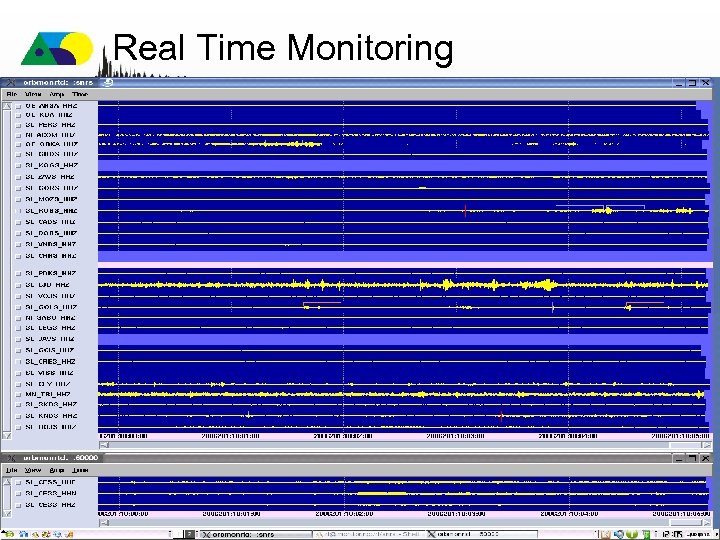The image size is (720, 540).
Task: Switch to orbmonrtd :snrs taskbar button
Action: [254, 534]
